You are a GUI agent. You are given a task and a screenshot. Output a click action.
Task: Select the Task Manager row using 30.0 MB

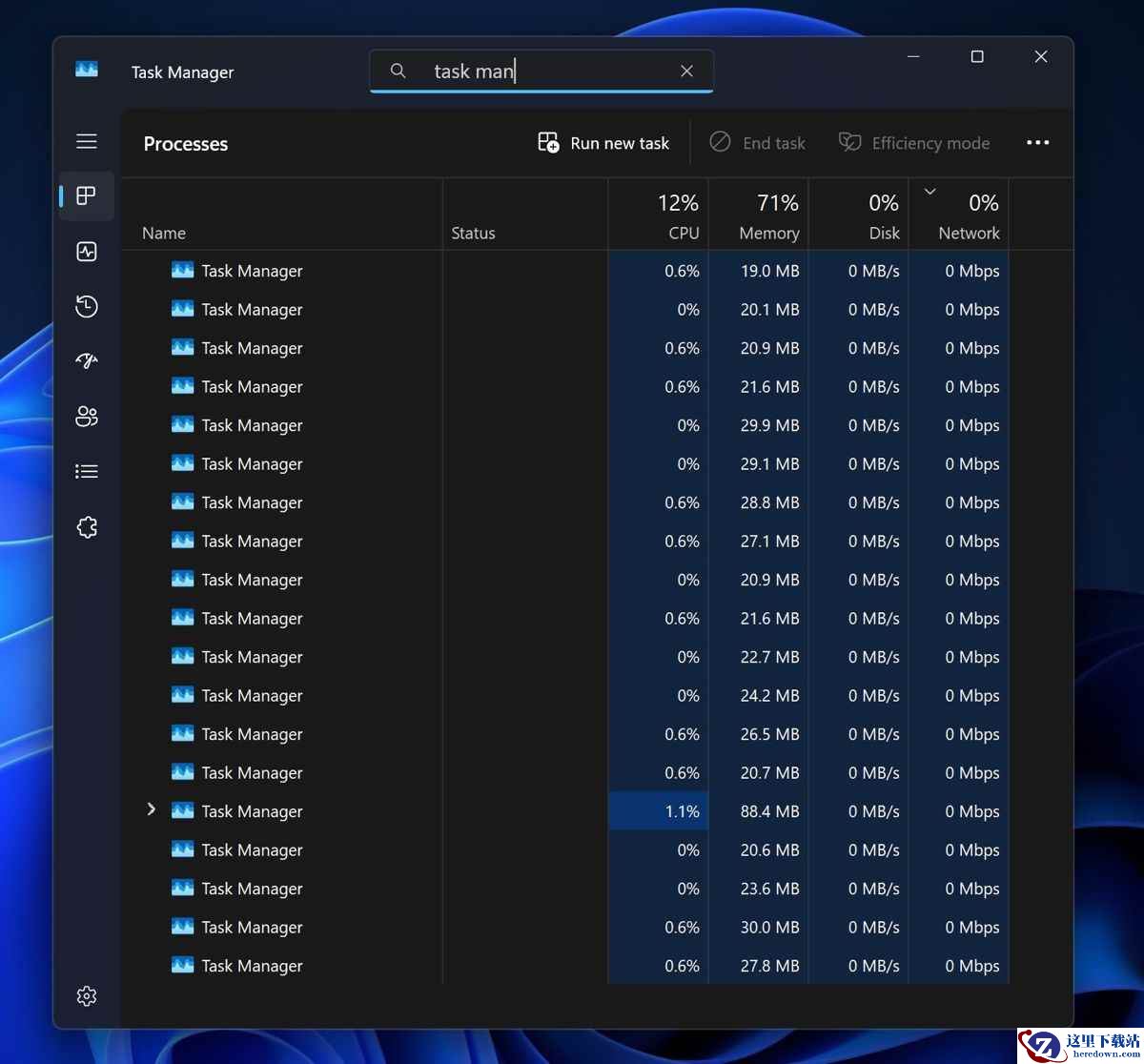coord(252,928)
